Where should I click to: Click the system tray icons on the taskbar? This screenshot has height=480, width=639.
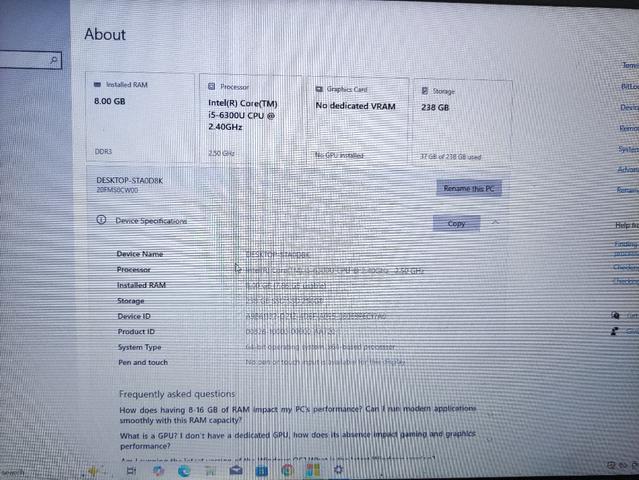point(623,465)
